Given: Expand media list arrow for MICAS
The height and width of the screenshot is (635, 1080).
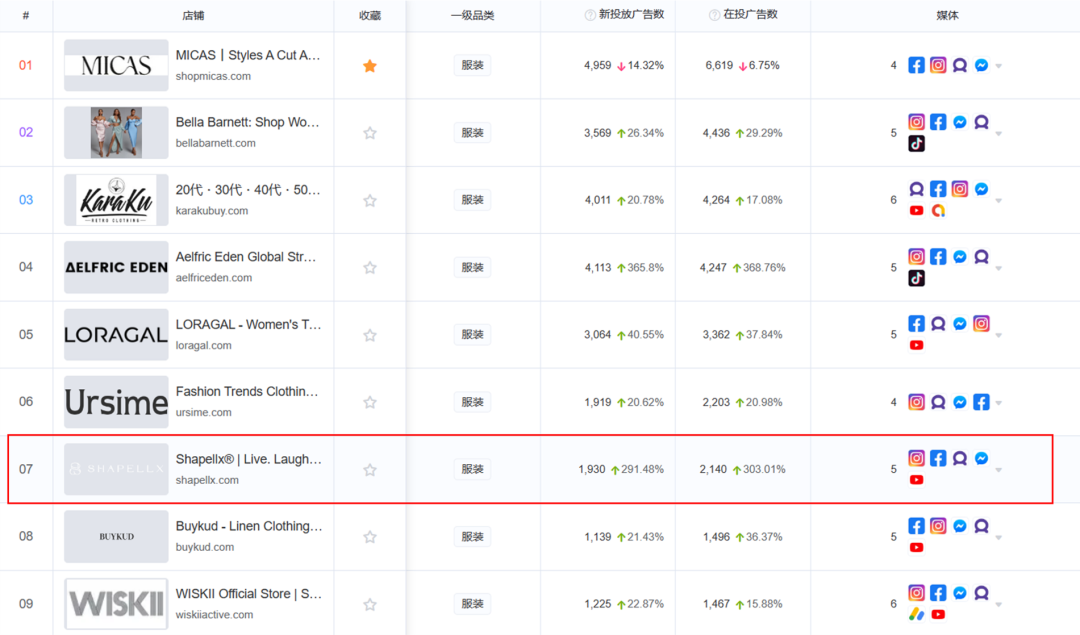Looking at the screenshot, I should [x=998, y=67].
